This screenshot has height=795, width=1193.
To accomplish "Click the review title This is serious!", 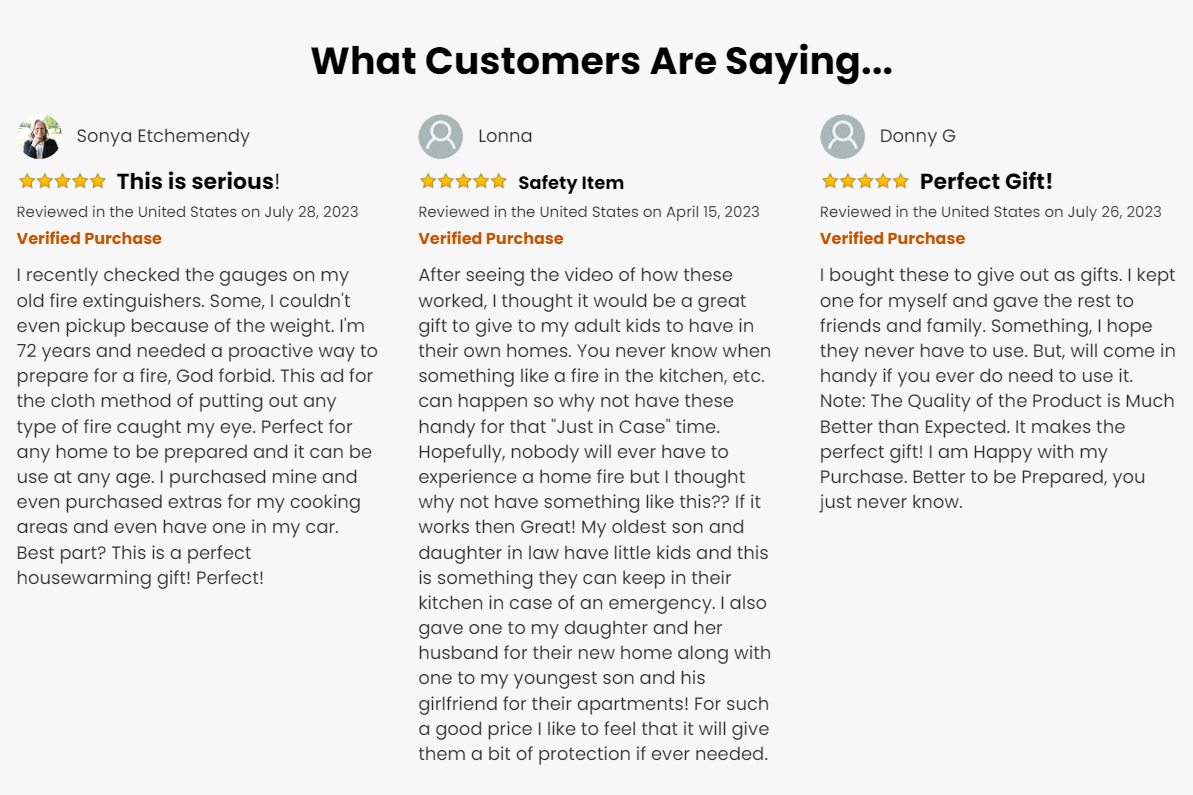I will click(x=198, y=181).
